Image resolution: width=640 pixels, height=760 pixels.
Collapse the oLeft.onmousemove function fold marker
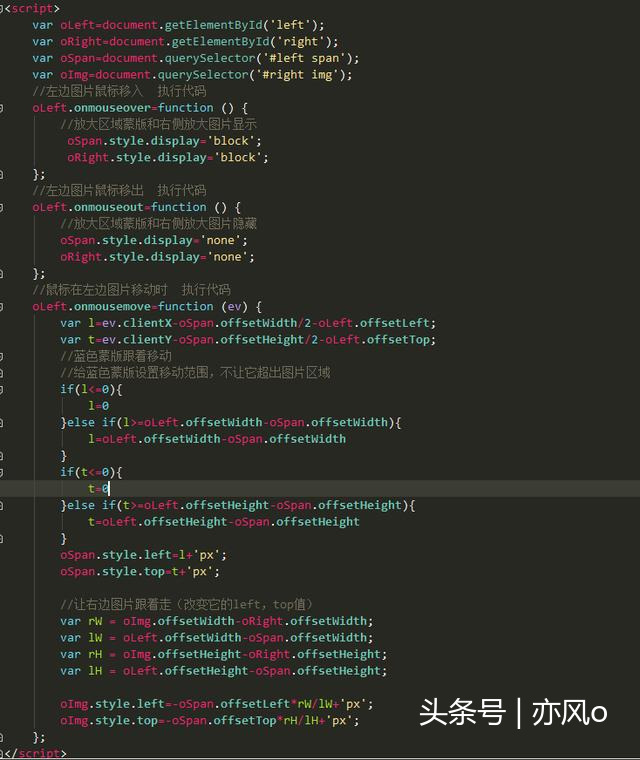(x=1, y=307)
